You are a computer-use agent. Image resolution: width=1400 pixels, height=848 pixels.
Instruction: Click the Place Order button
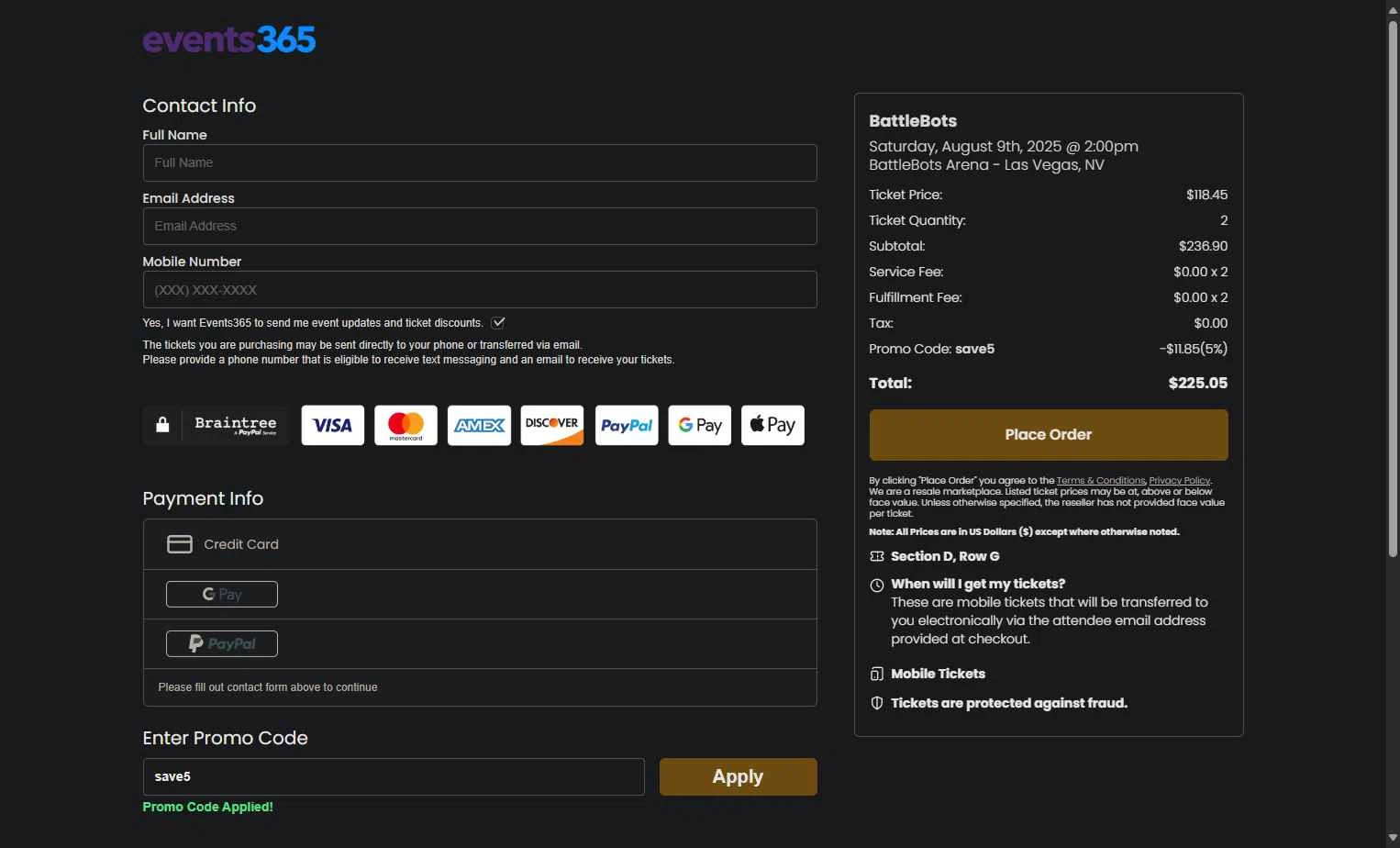click(1049, 435)
